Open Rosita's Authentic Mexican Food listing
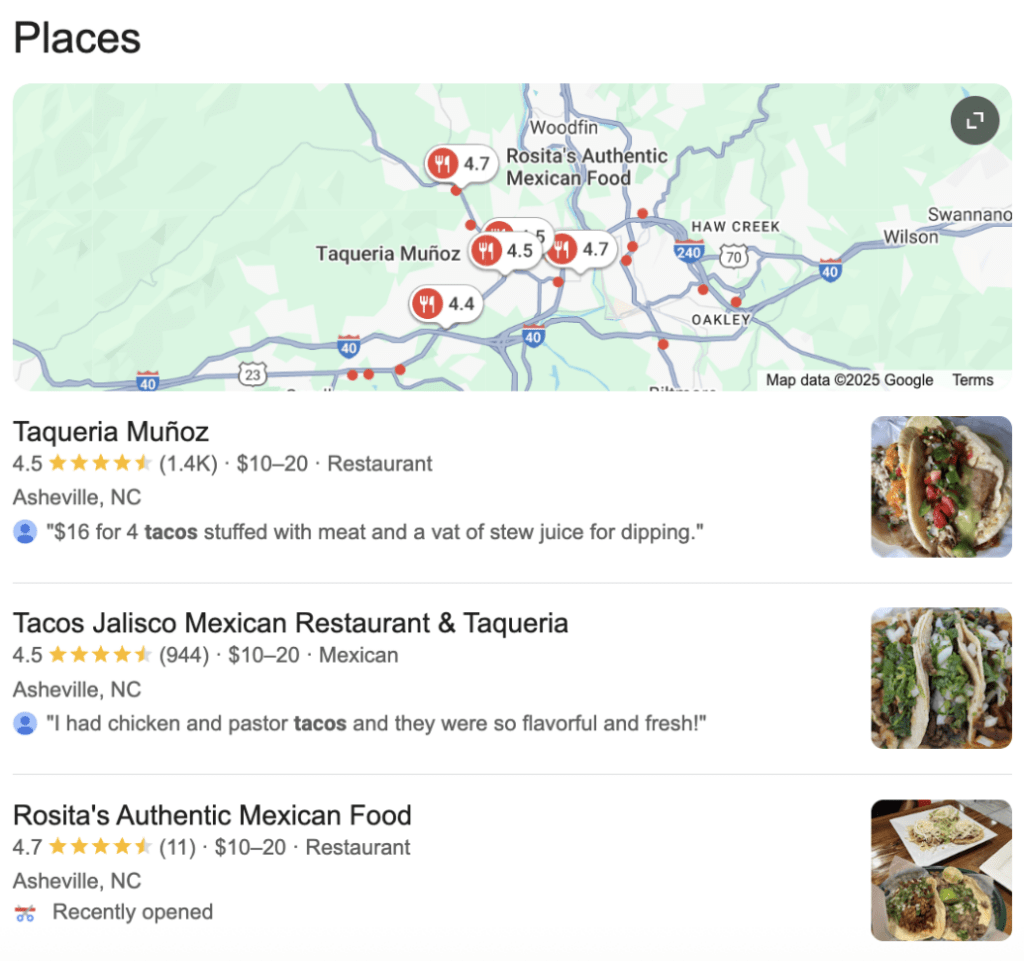The height and width of the screenshot is (961, 1024). (x=212, y=815)
